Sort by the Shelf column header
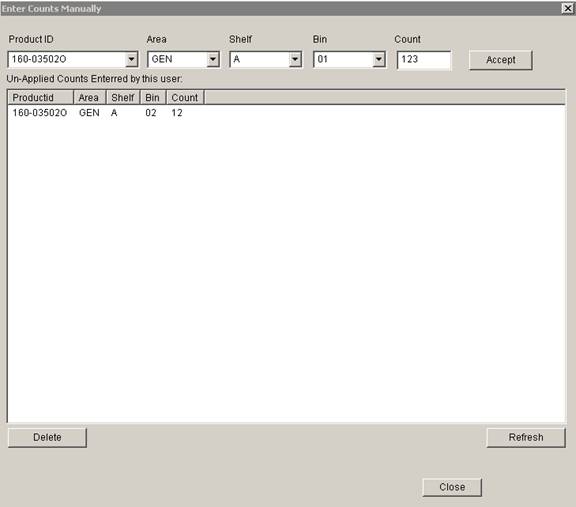Image resolution: width=576 pixels, height=507 pixels. 123,97
